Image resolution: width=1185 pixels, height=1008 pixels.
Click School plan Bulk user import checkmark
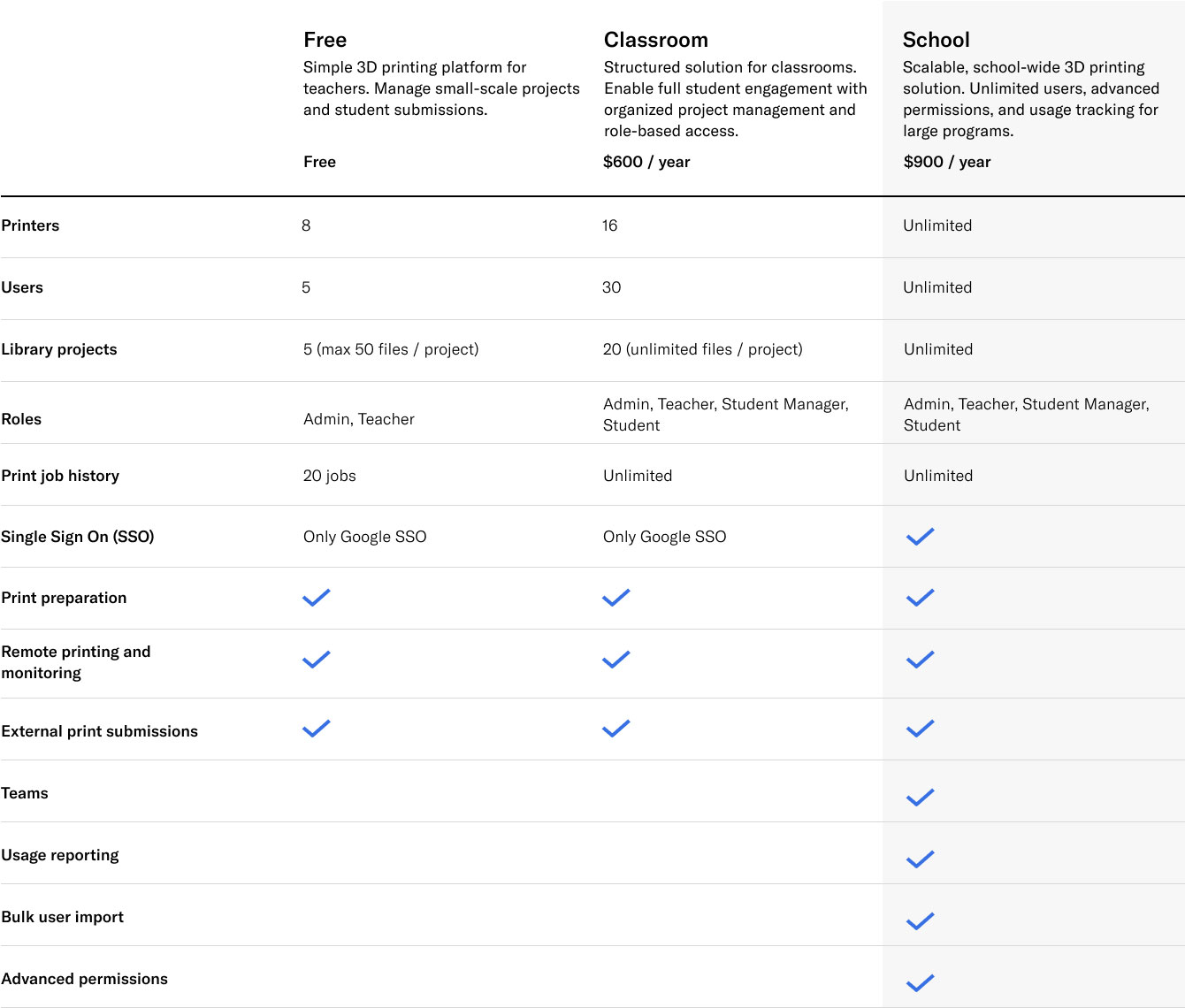click(x=920, y=921)
